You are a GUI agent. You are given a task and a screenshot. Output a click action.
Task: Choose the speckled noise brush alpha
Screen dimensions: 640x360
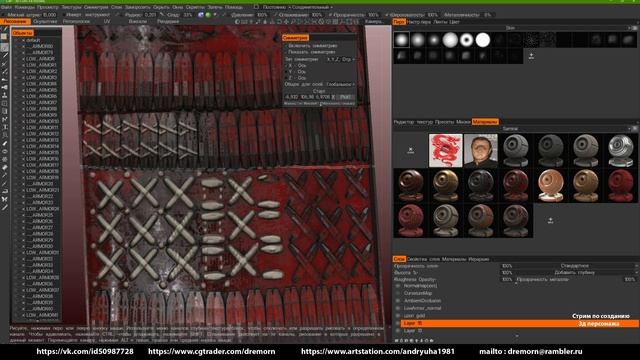point(531,40)
